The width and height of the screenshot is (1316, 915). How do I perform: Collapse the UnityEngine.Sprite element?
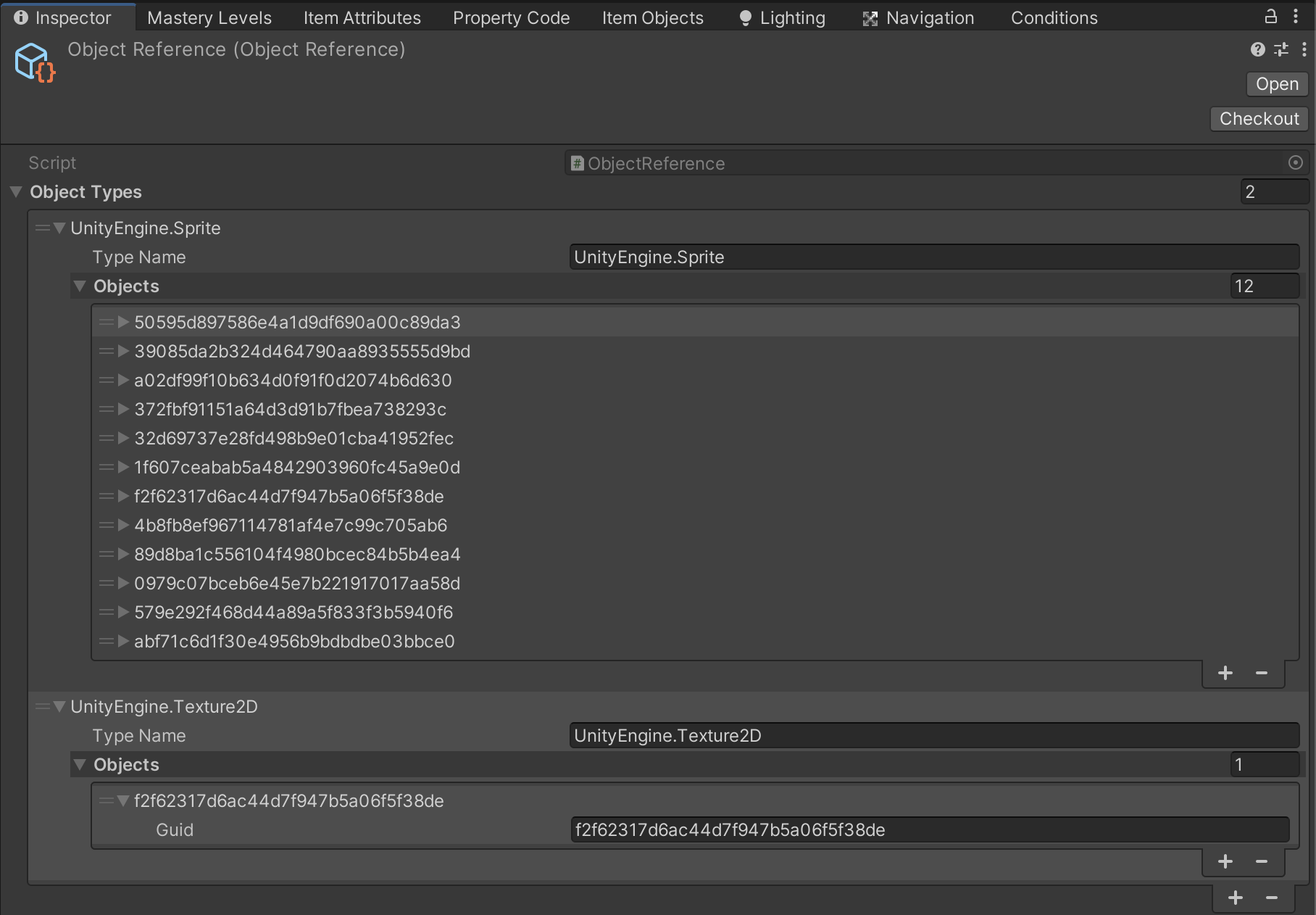tap(59, 228)
